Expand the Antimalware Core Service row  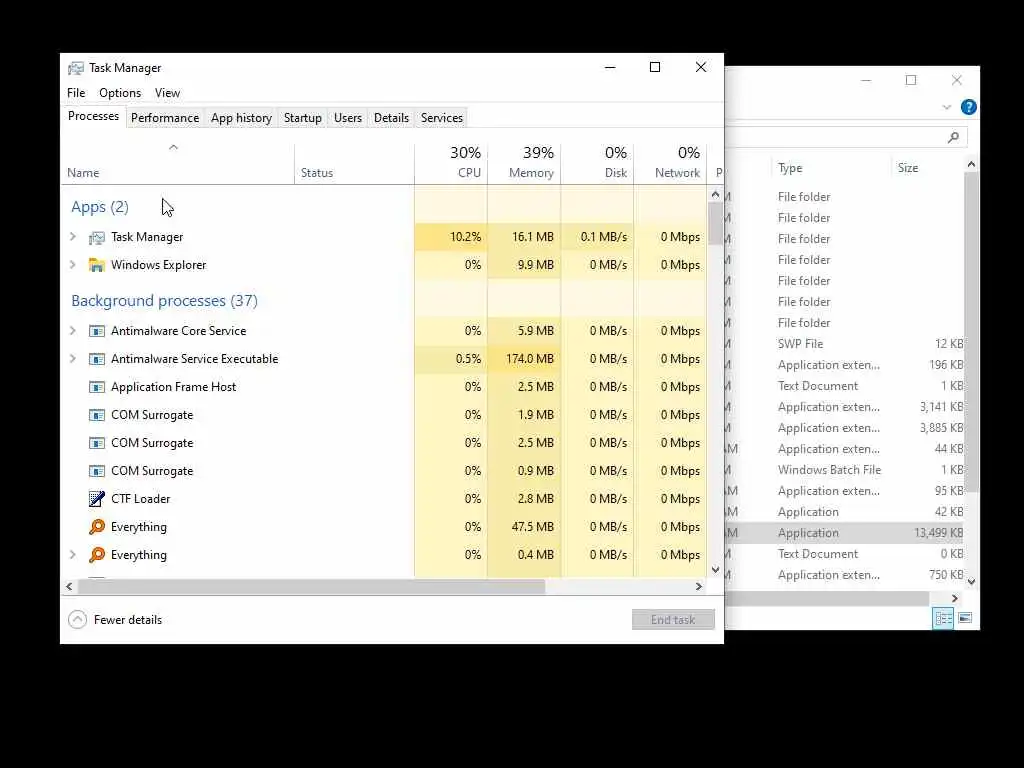72,331
